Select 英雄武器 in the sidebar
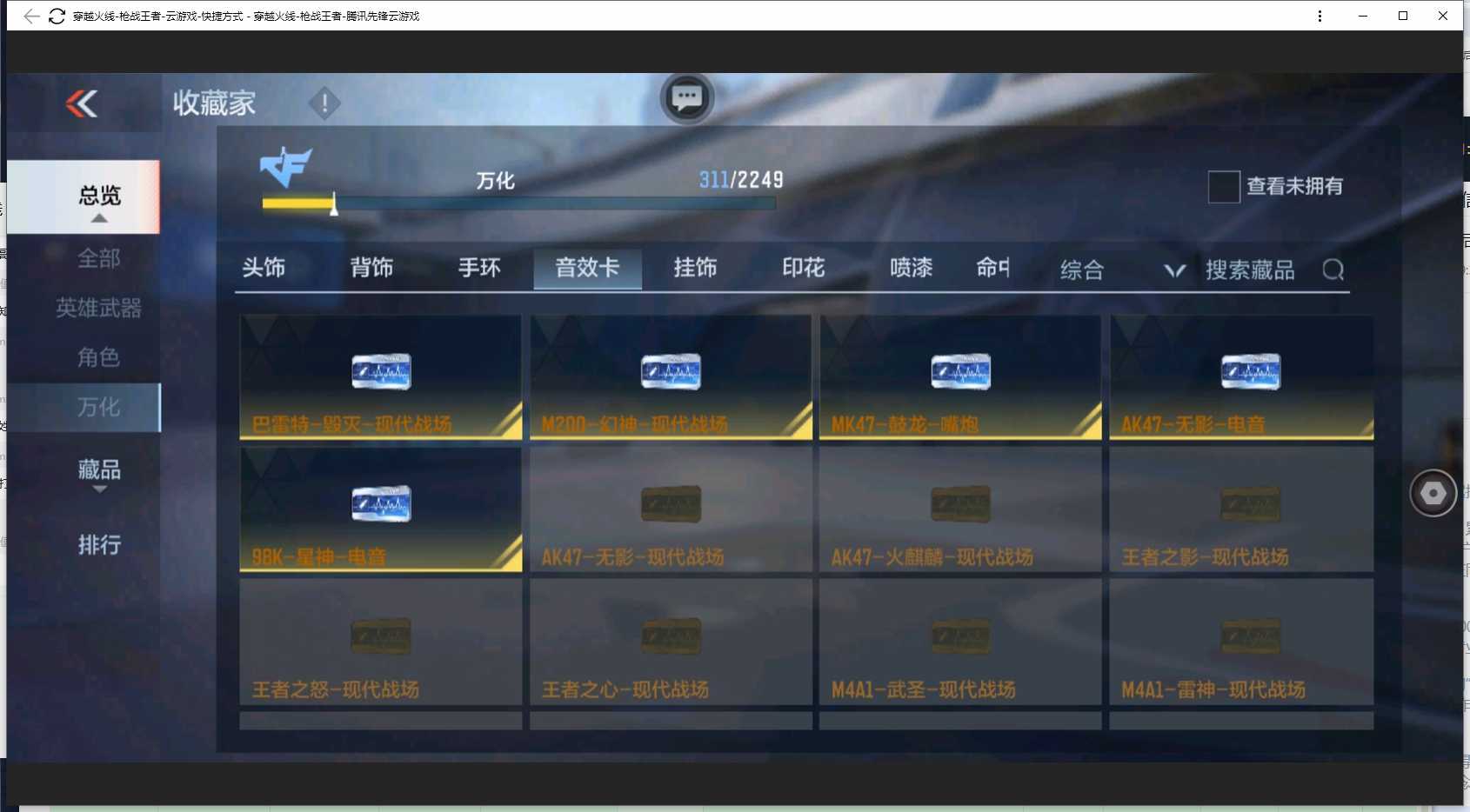 pyautogui.click(x=98, y=308)
